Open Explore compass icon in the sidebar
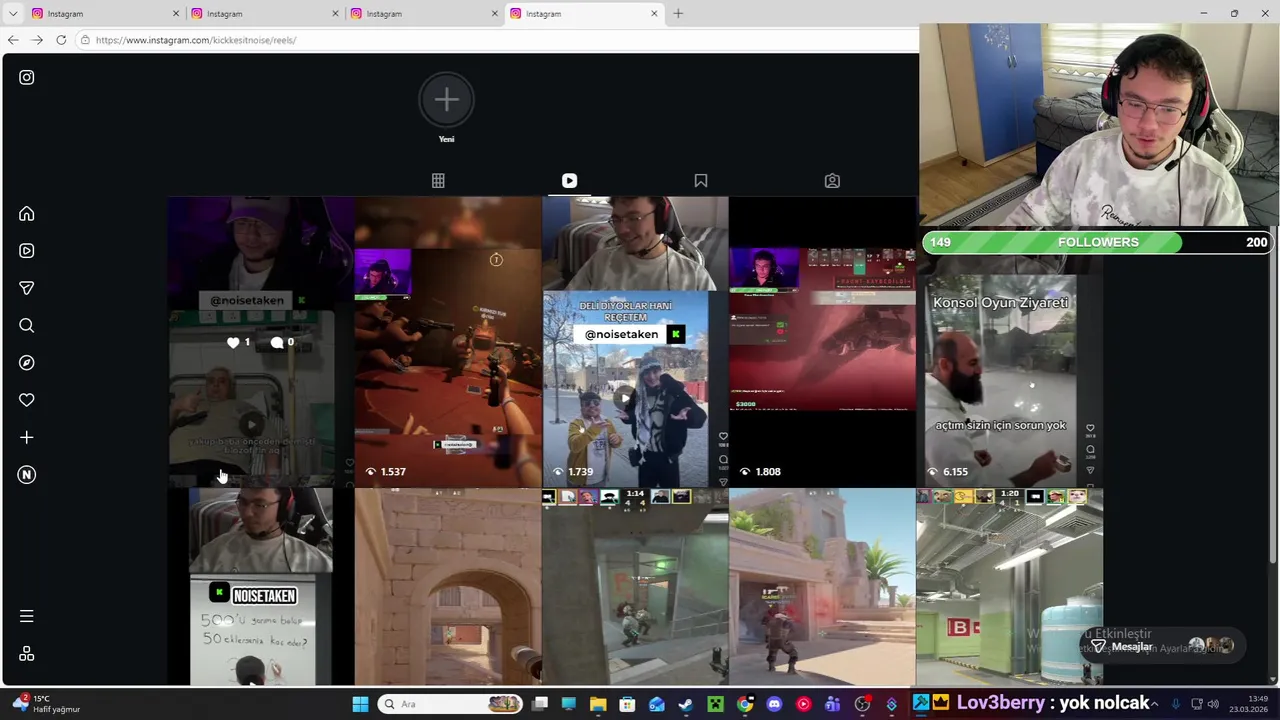This screenshot has height=720, width=1280. [x=27, y=363]
